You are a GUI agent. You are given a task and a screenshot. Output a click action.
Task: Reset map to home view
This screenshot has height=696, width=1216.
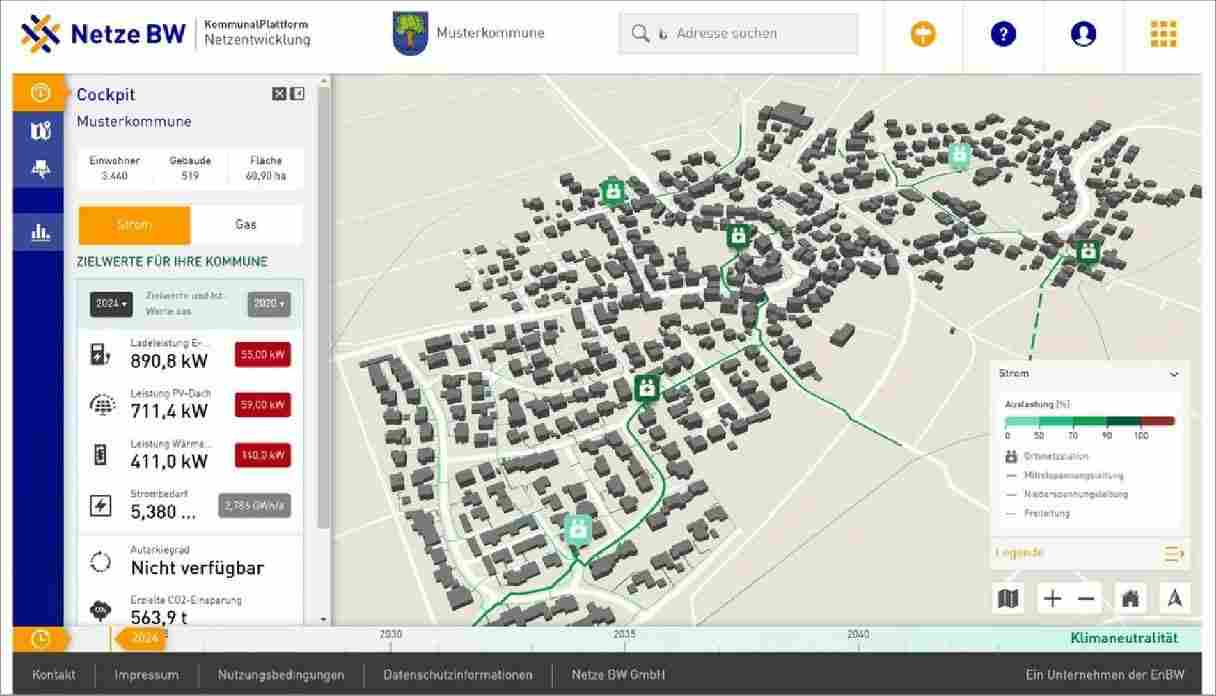(1131, 599)
